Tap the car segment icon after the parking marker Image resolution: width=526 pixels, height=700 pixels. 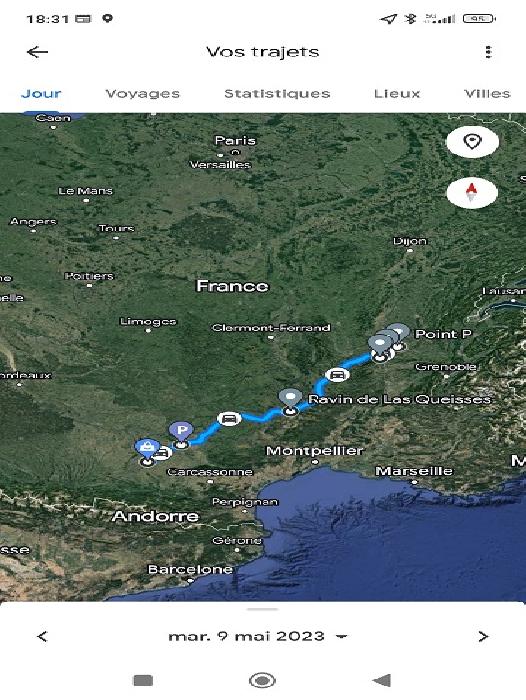[x=229, y=419]
